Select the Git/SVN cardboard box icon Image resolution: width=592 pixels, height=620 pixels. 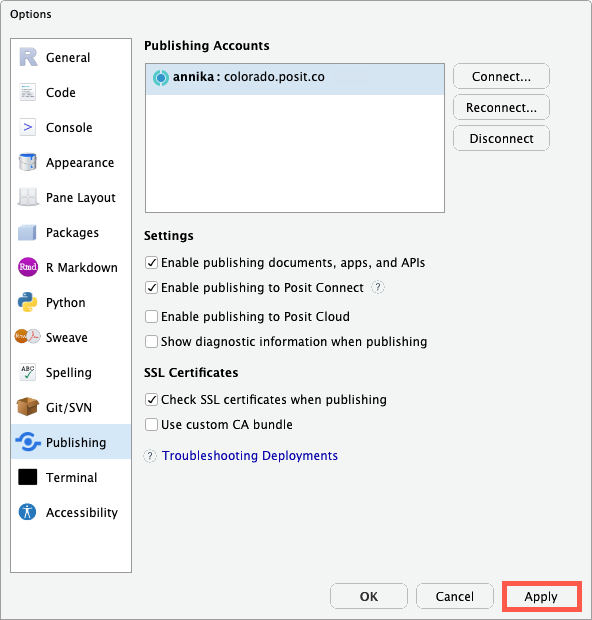[x=28, y=407]
